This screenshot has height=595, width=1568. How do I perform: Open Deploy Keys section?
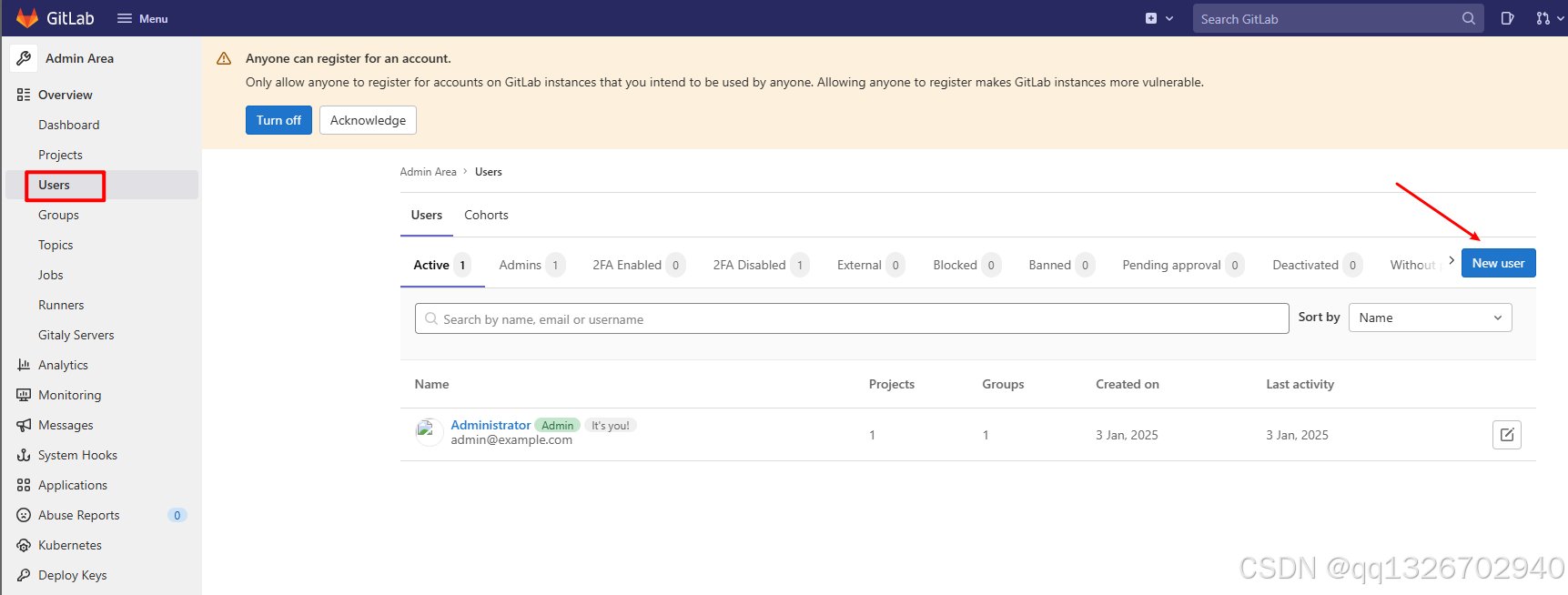[73, 575]
